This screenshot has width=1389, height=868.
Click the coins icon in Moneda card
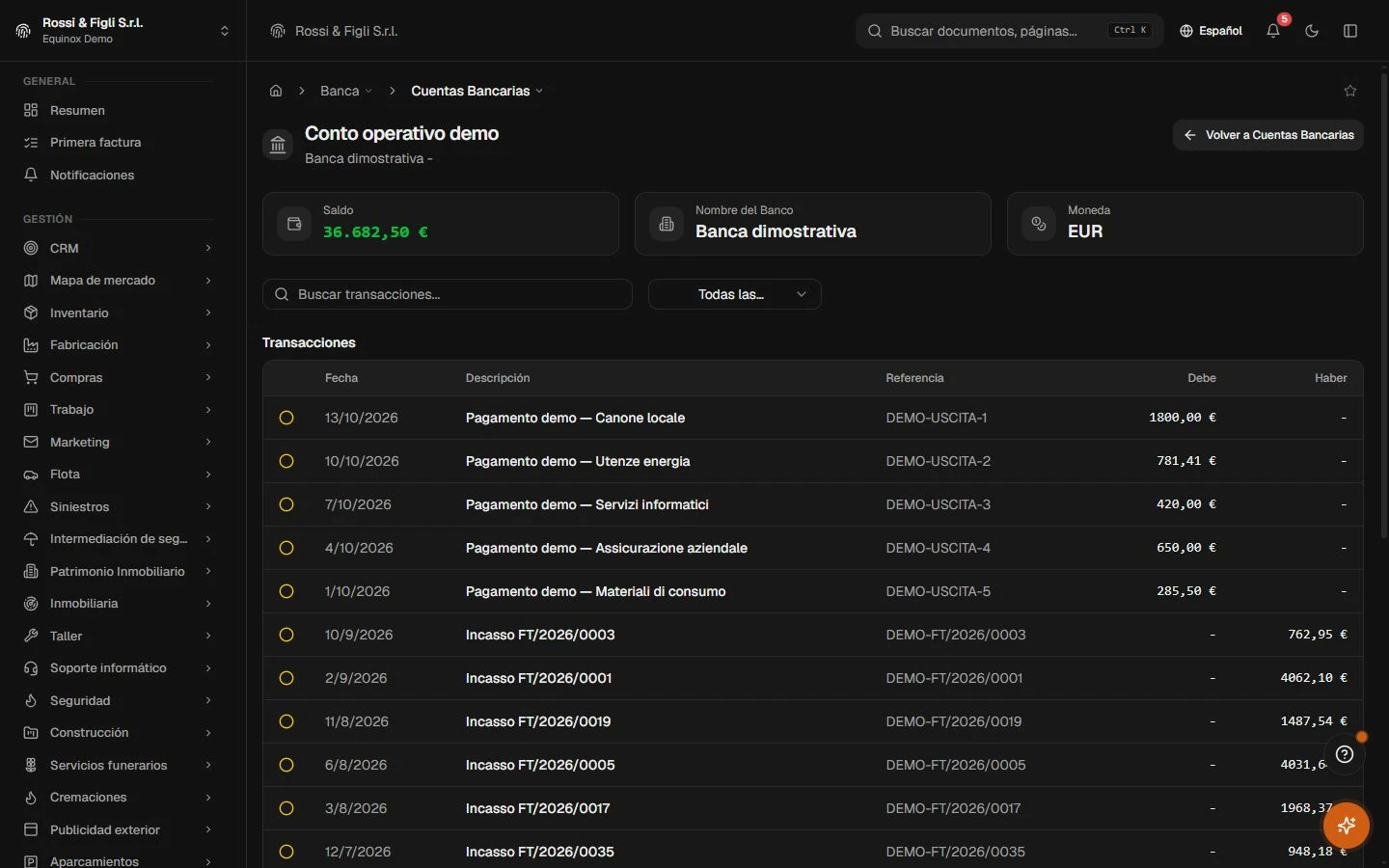(x=1039, y=224)
